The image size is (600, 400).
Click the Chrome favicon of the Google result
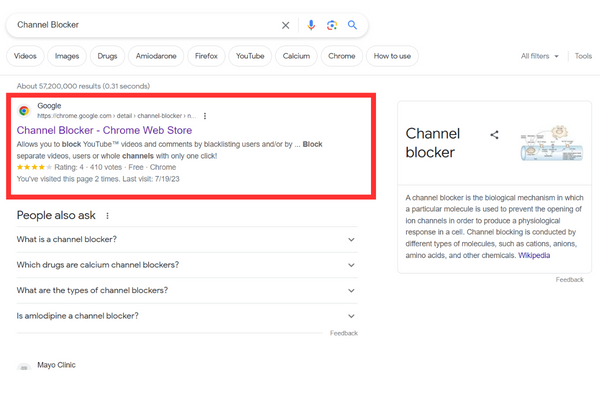(24, 111)
